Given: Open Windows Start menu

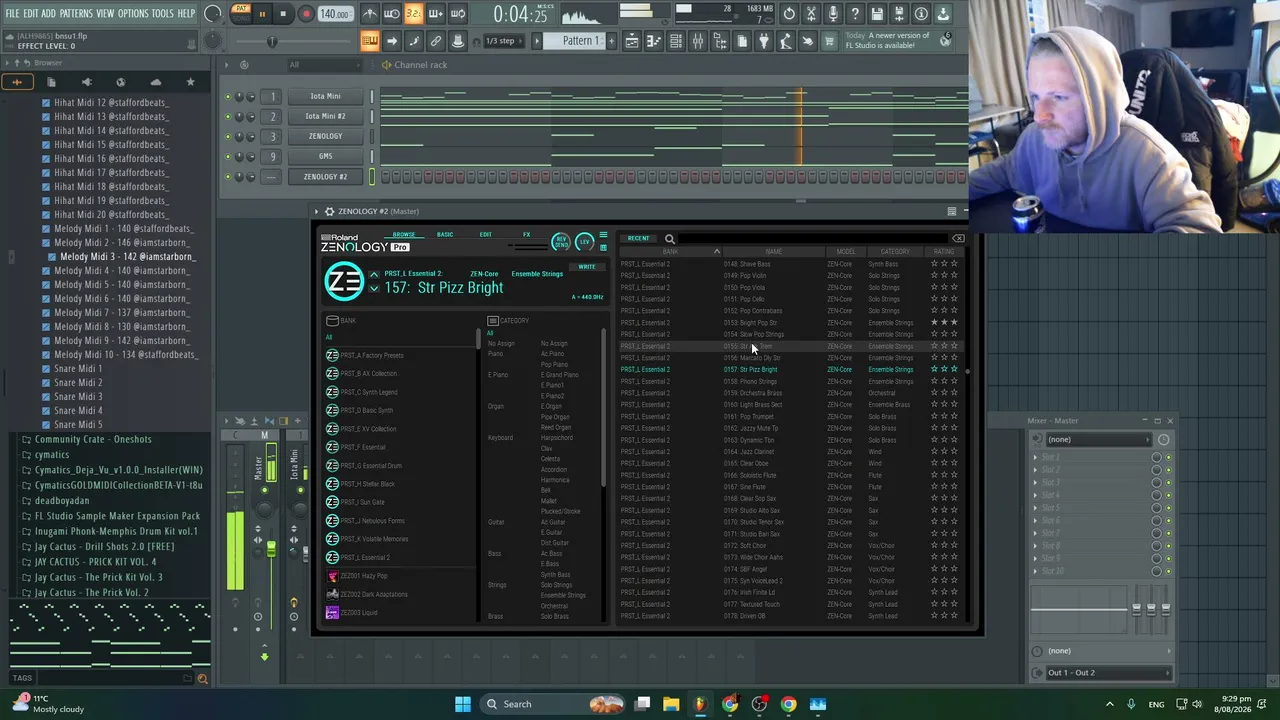Looking at the screenshot, I should point(463,704).
